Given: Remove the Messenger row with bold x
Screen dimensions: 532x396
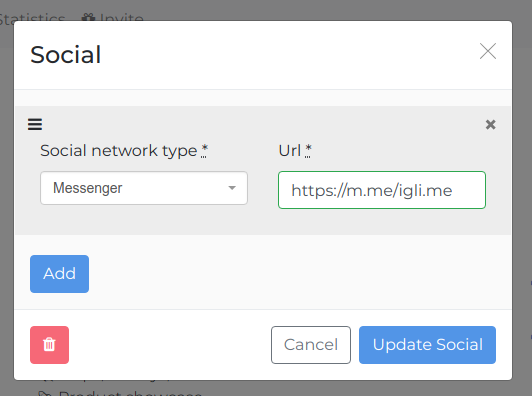Looking at the screenshot, I should pyautogui.click(x=490, y=125).
